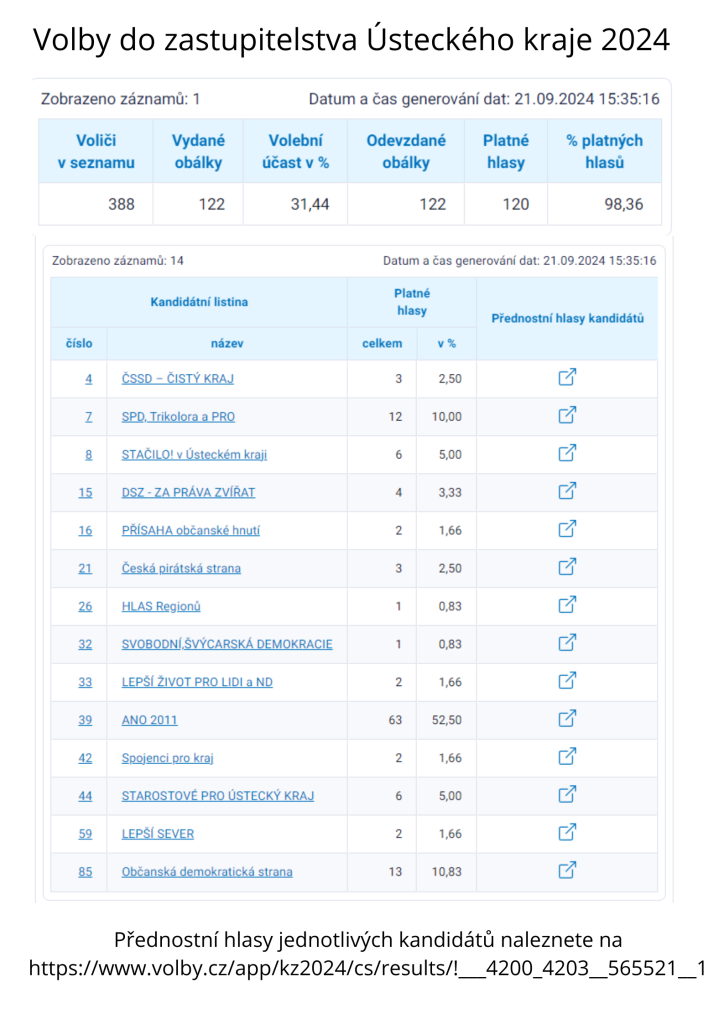
Task: Click list number 44 link
Action: coord(86,795)
